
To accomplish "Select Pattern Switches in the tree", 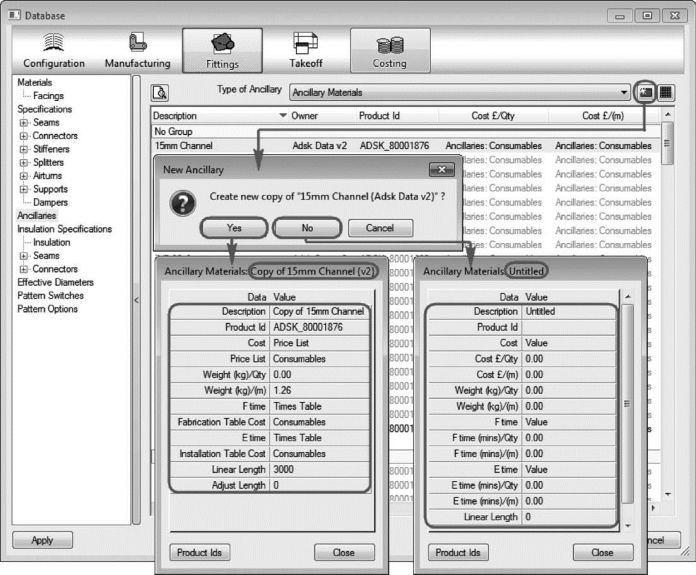I will click(51, 296).
